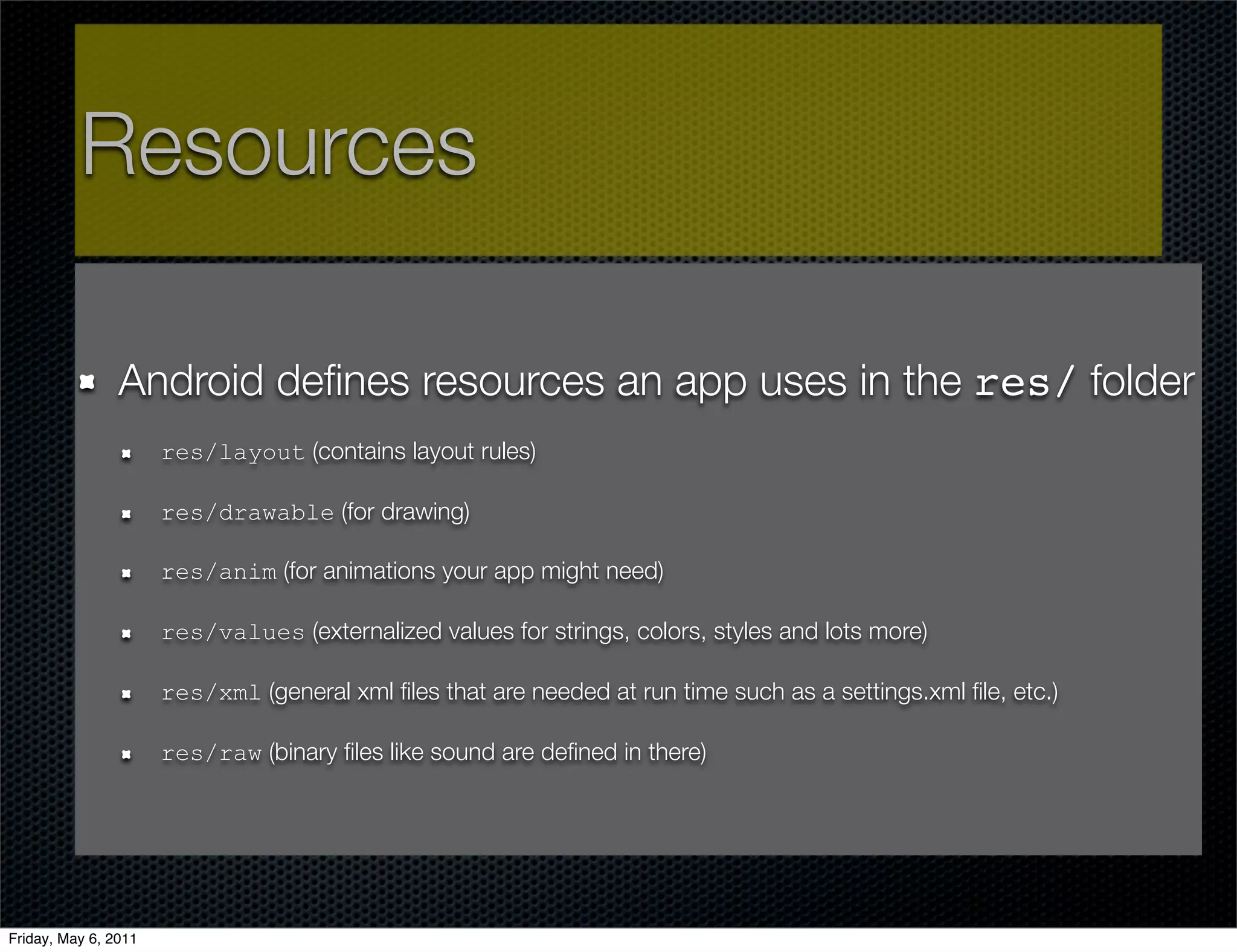This screenshot has width=1237, height=952.
Task: Select "(contains layout rules)" description
Action: pyautogui.click(x=424, y=451)
